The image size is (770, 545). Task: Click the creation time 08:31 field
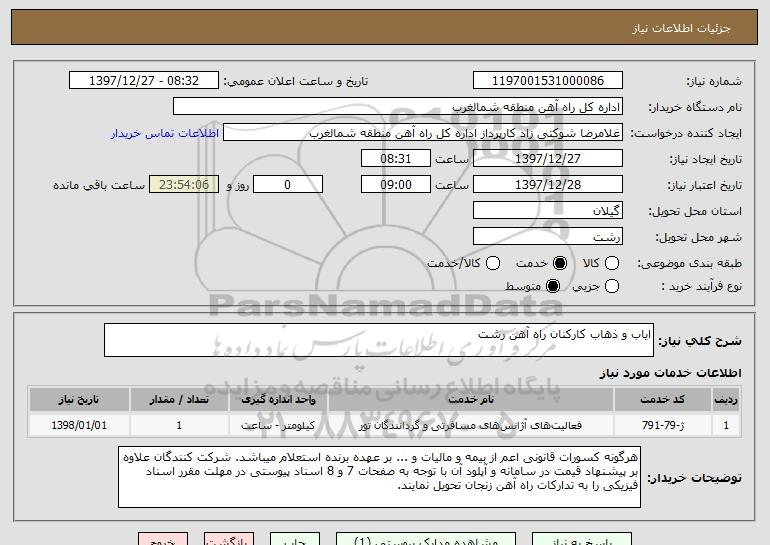pos(396,159)
